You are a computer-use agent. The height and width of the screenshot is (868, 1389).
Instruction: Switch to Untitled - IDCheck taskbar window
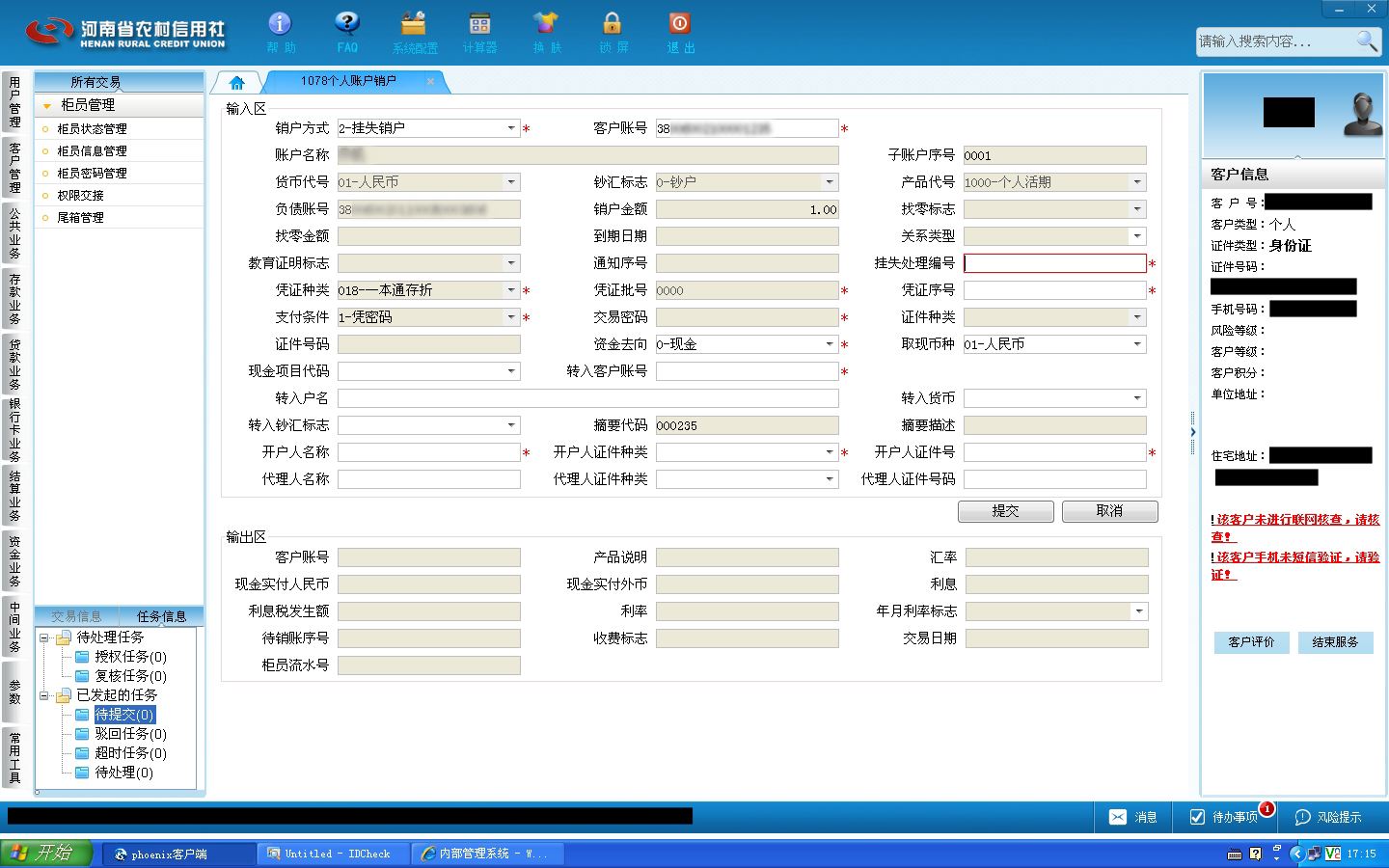pos(333,854)
